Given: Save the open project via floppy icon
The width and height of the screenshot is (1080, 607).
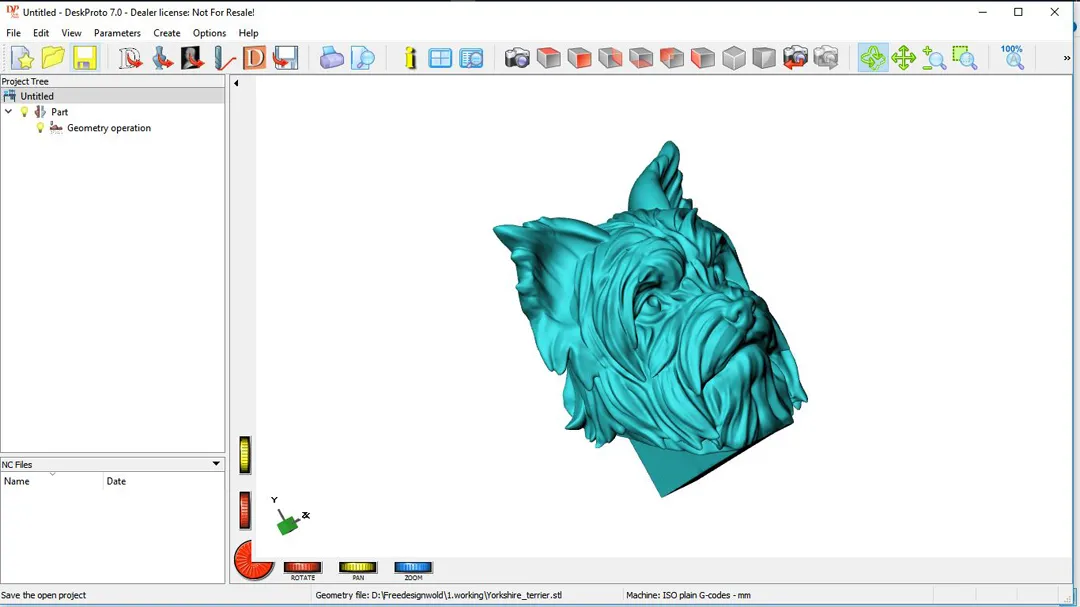Looking at the screenshot, I should coord(85,58).
